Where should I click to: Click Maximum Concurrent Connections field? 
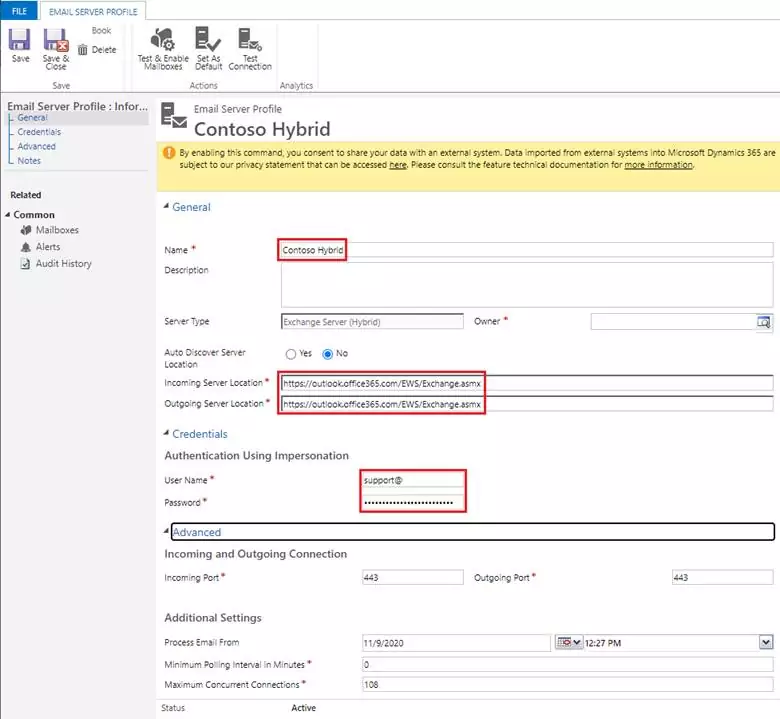pyautogui.click(x=568, y=685)
